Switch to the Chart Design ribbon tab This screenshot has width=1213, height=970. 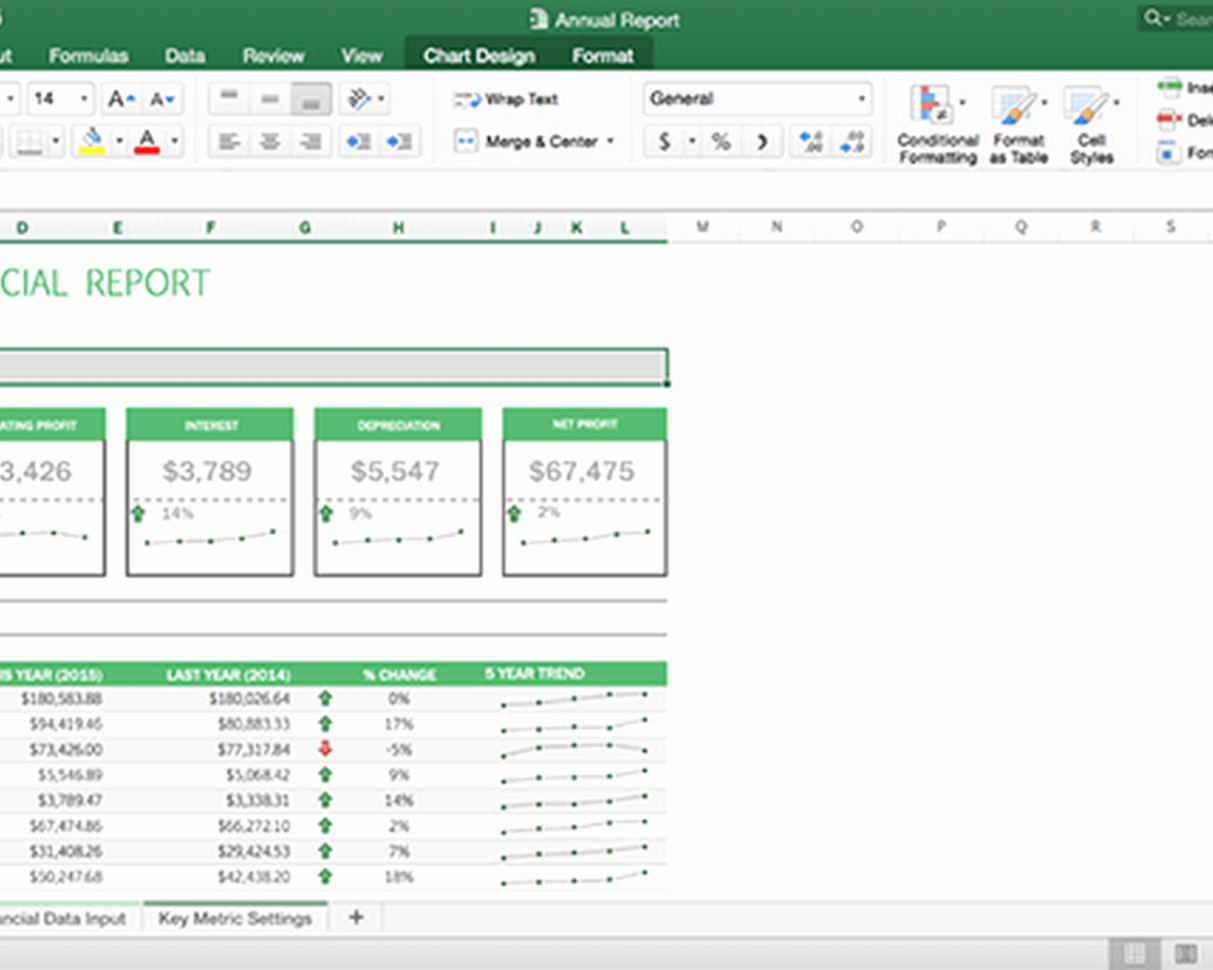click(x=479, y=55)
